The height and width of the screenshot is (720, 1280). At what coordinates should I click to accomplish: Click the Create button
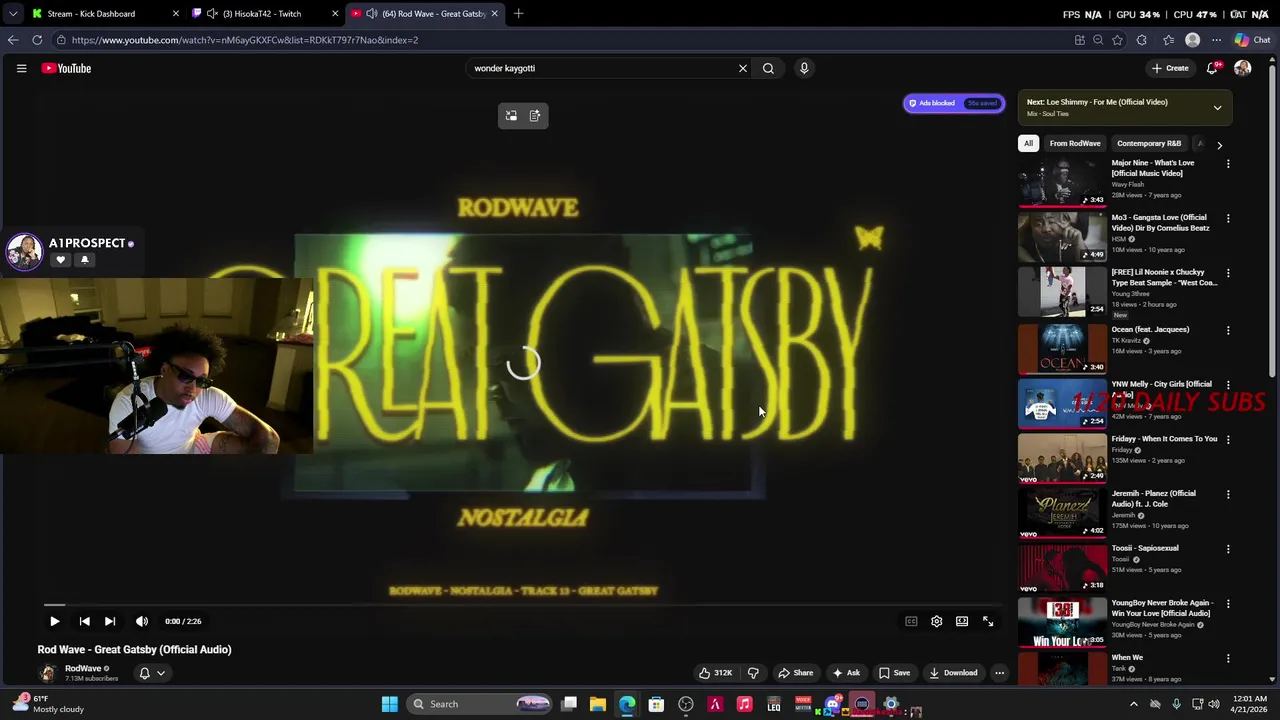pyautogui.click(x=1170, y=68)
